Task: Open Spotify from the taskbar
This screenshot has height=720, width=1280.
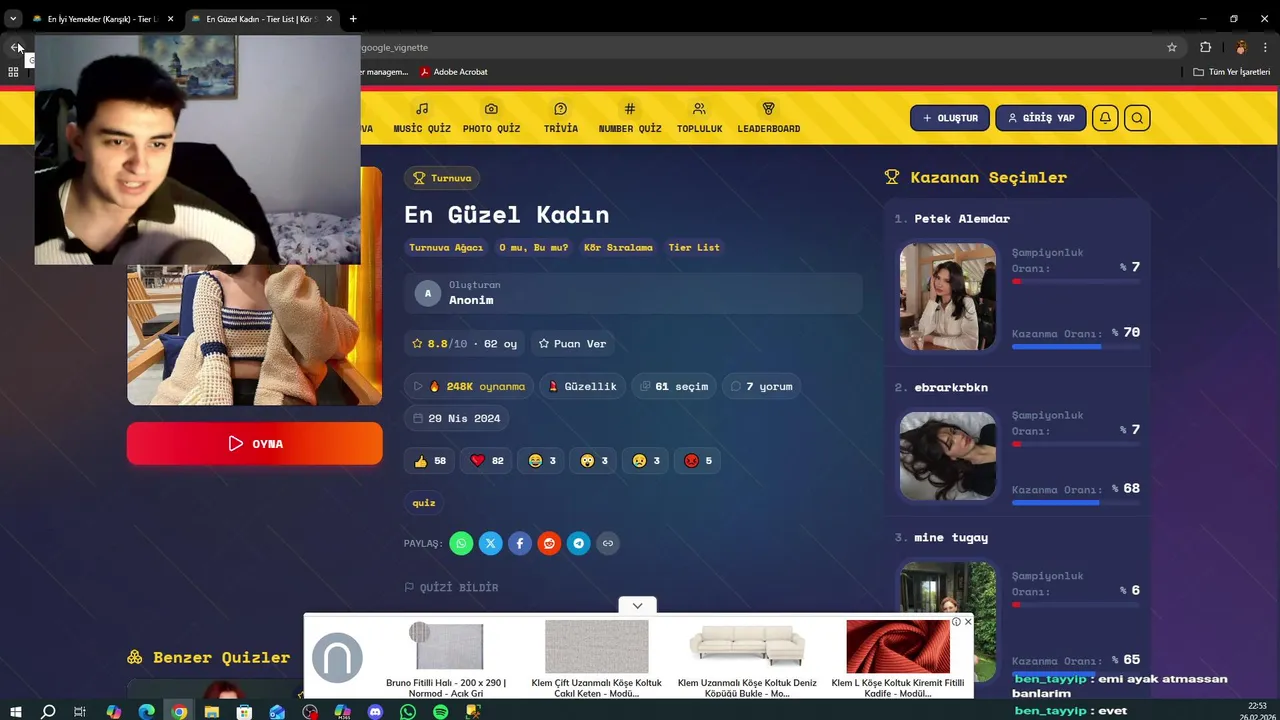Action: pyautogui.click(x=441, y=712)
